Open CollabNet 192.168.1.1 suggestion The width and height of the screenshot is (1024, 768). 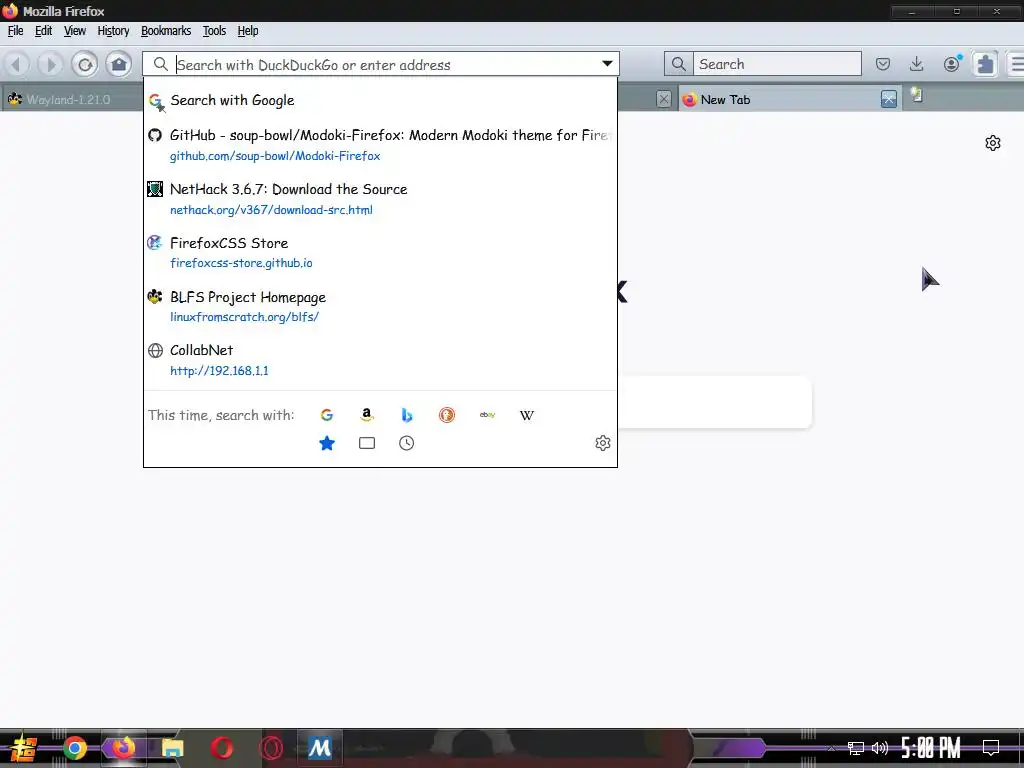(x=380, y=360)
